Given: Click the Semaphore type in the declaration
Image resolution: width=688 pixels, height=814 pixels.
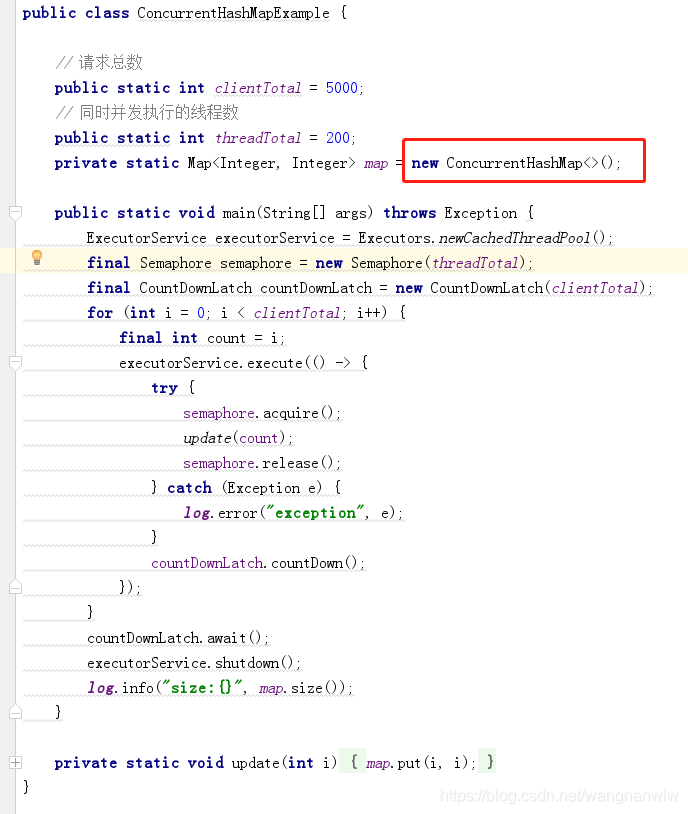Looking at the screenshot, I should [x=176, y=263].
